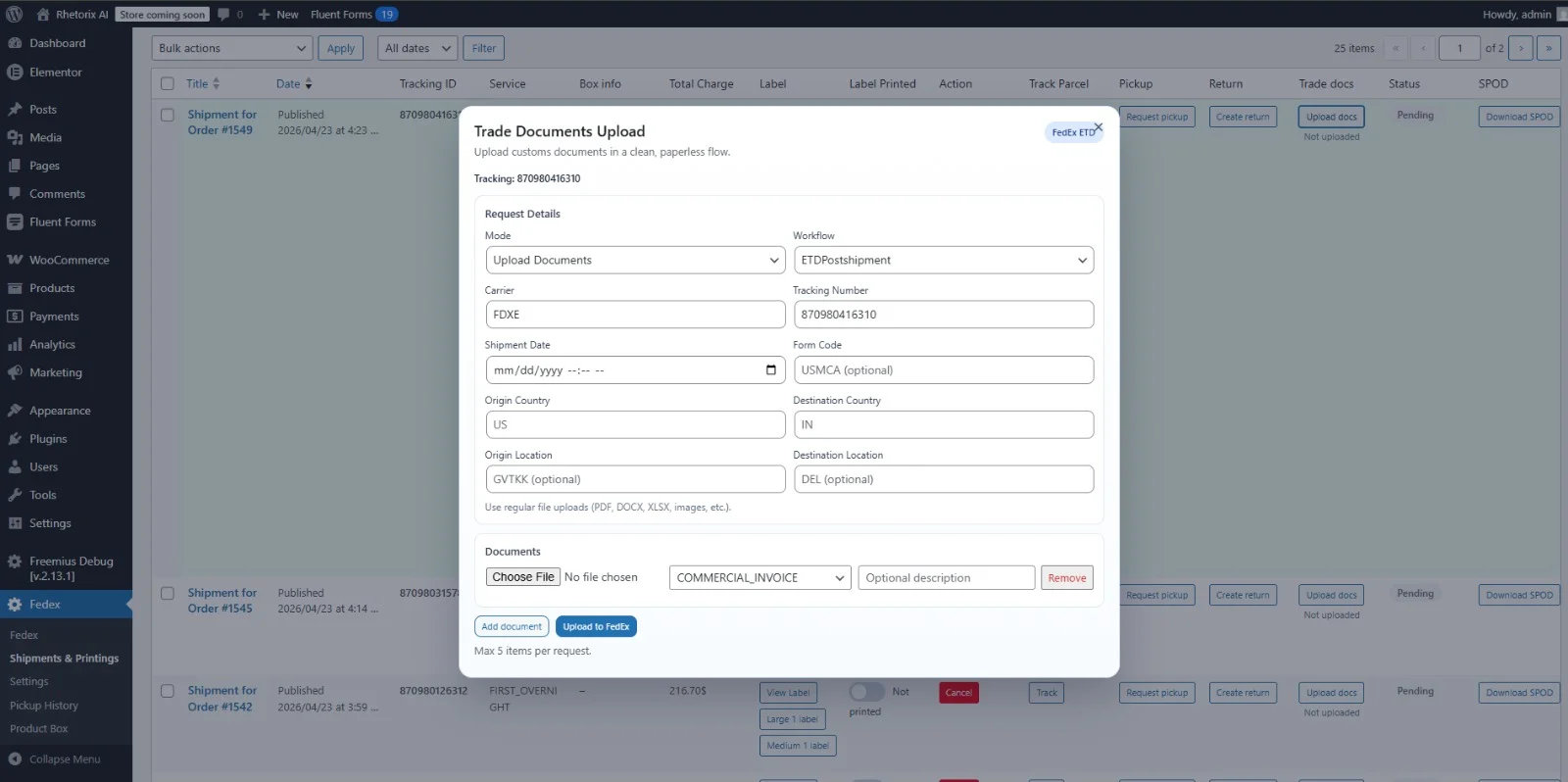Open the Appearance brush icon
The width and height of the screenshot is (1568, 782).
15,410
